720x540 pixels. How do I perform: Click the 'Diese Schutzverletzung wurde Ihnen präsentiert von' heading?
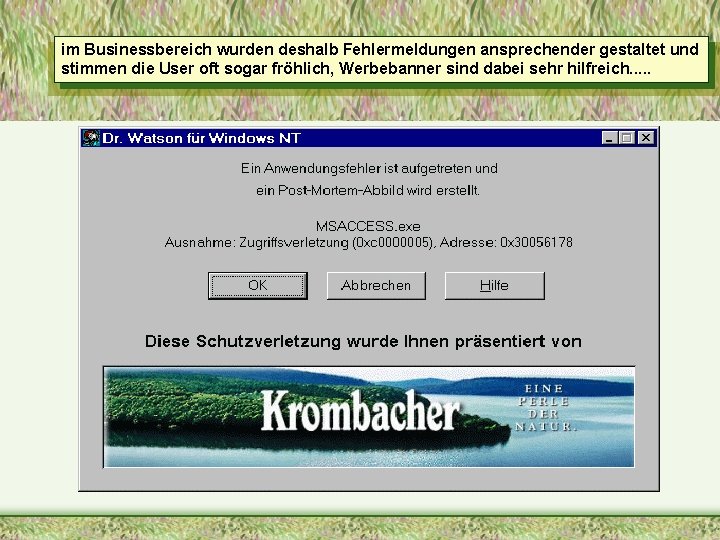tap(363, 342)
